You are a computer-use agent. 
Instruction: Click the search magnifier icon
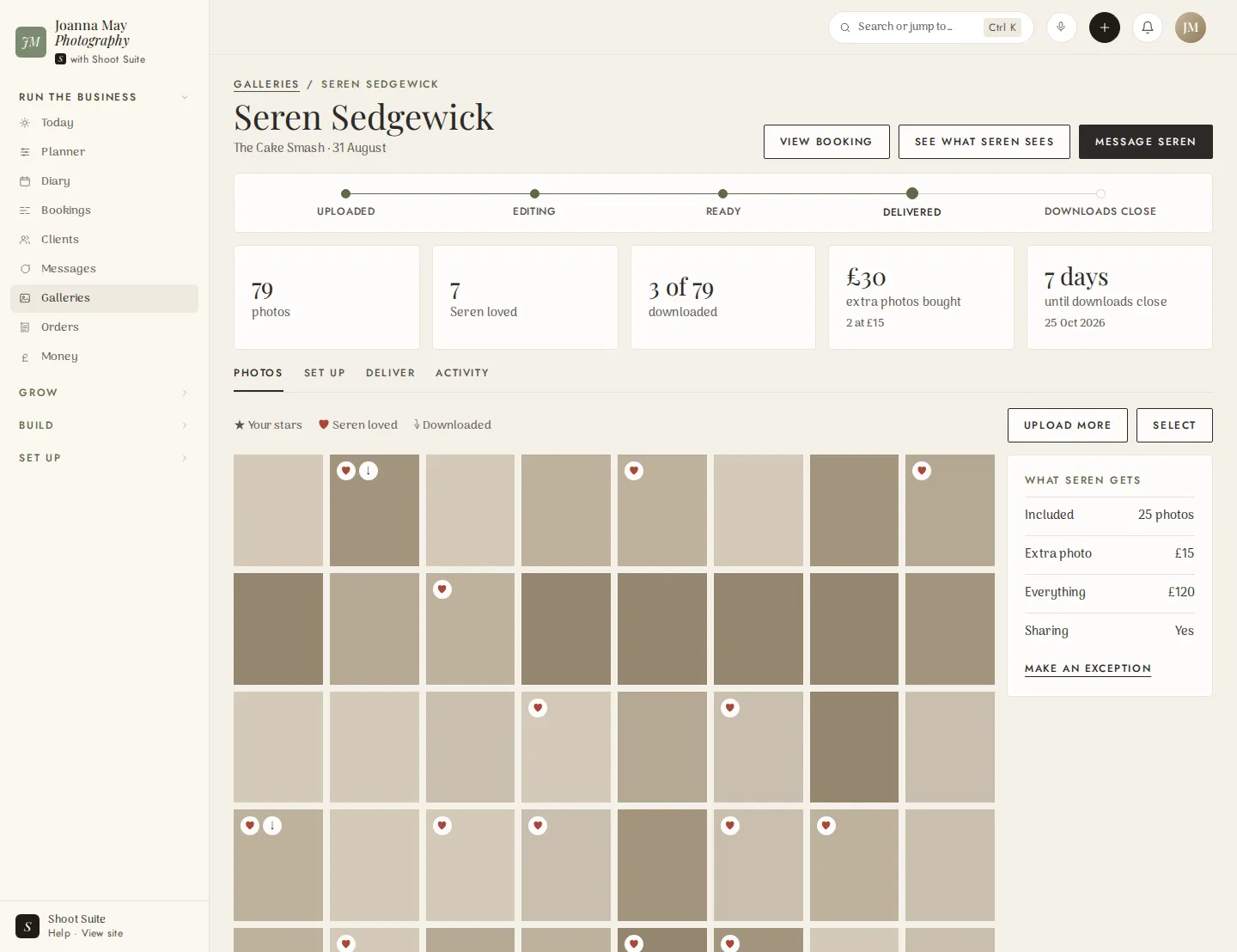[x=845, y=27]
